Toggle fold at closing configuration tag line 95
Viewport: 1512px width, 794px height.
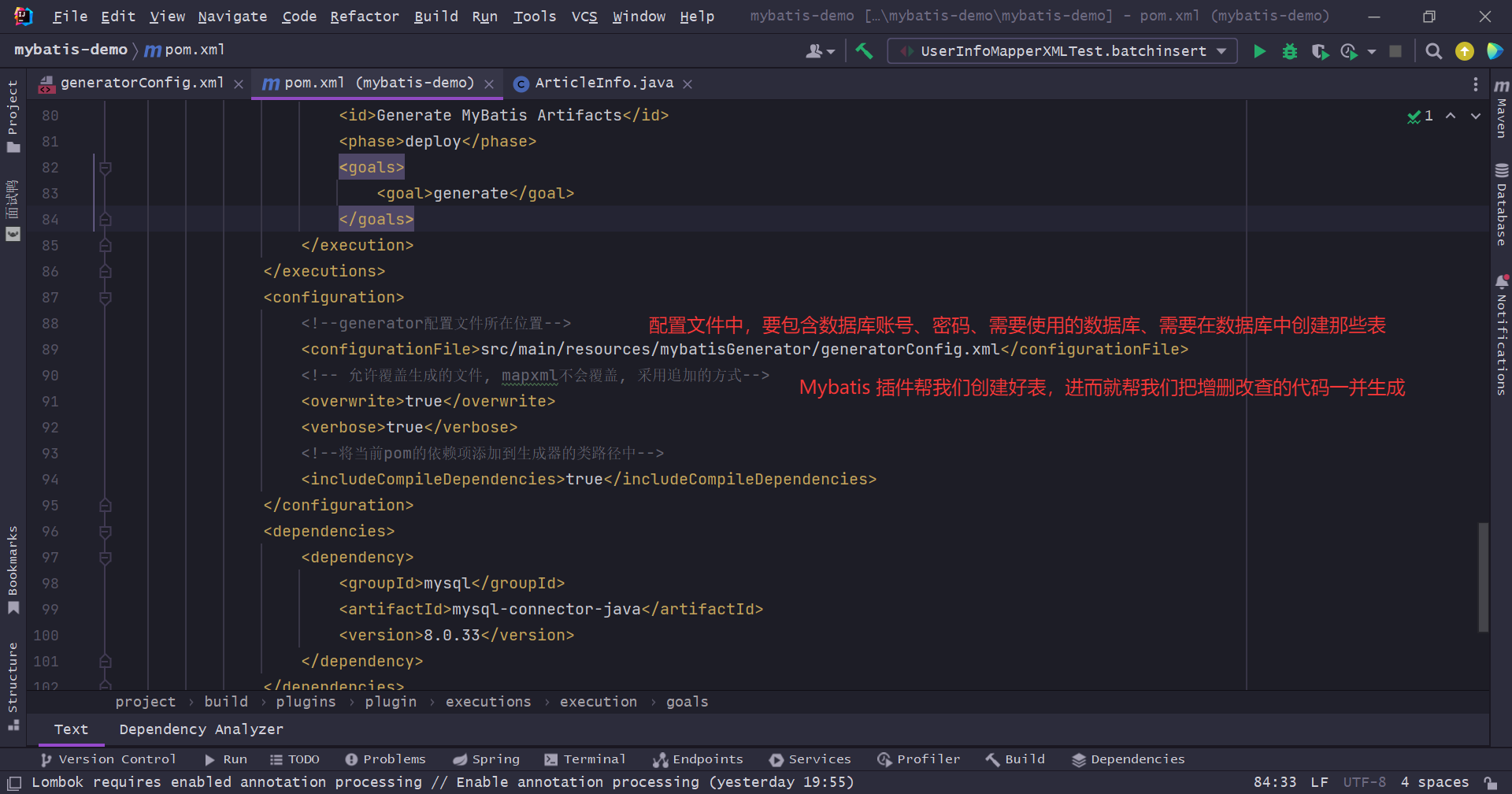(106, 506)
